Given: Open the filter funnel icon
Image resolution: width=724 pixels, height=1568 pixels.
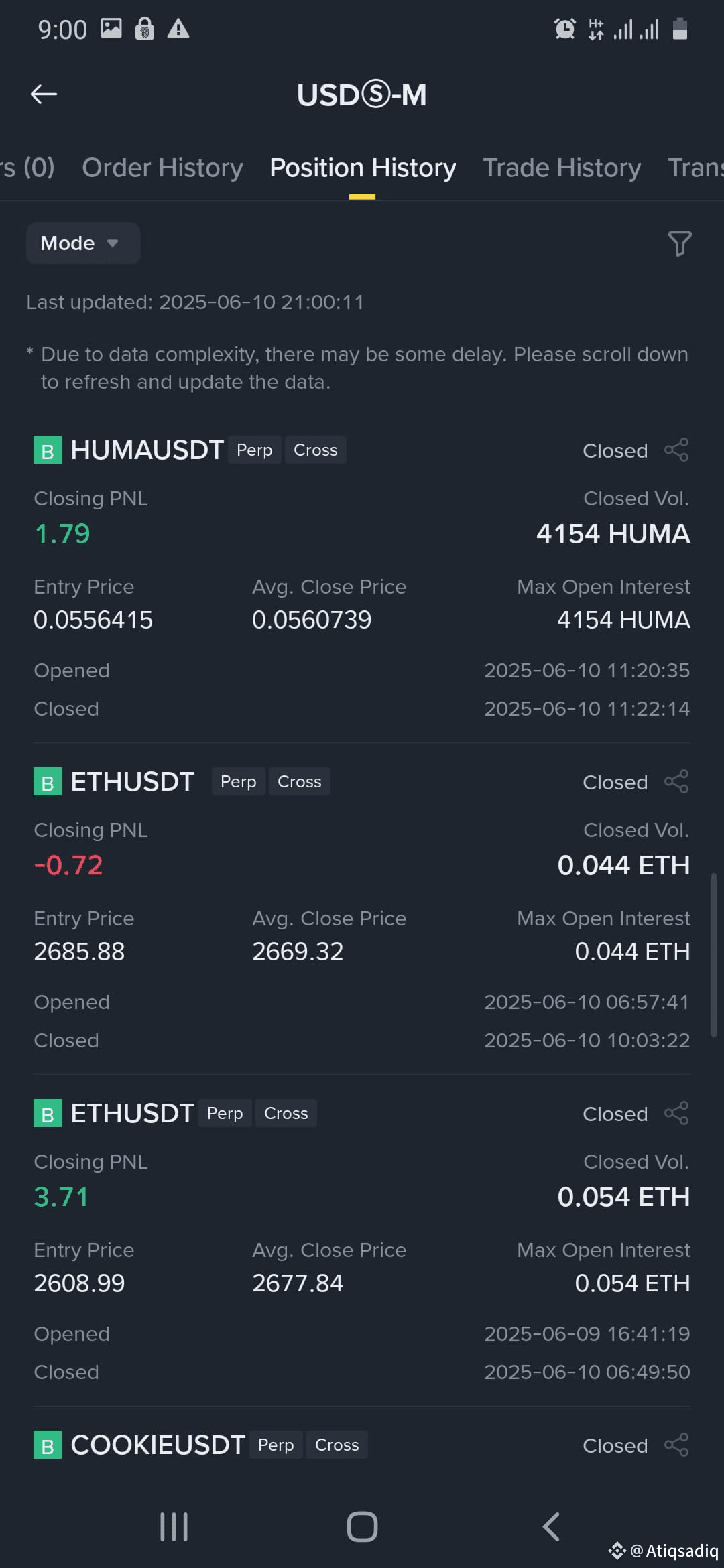Looking at the screenshot, I should (x=680, y=243).
